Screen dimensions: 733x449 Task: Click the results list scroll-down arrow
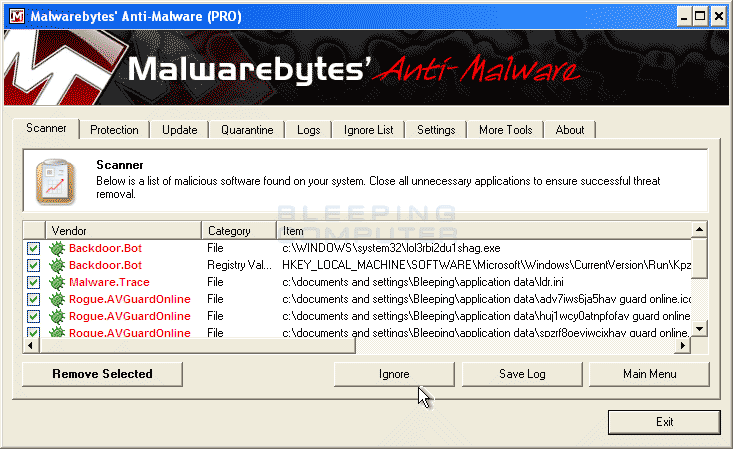click(x=699, y=329)
